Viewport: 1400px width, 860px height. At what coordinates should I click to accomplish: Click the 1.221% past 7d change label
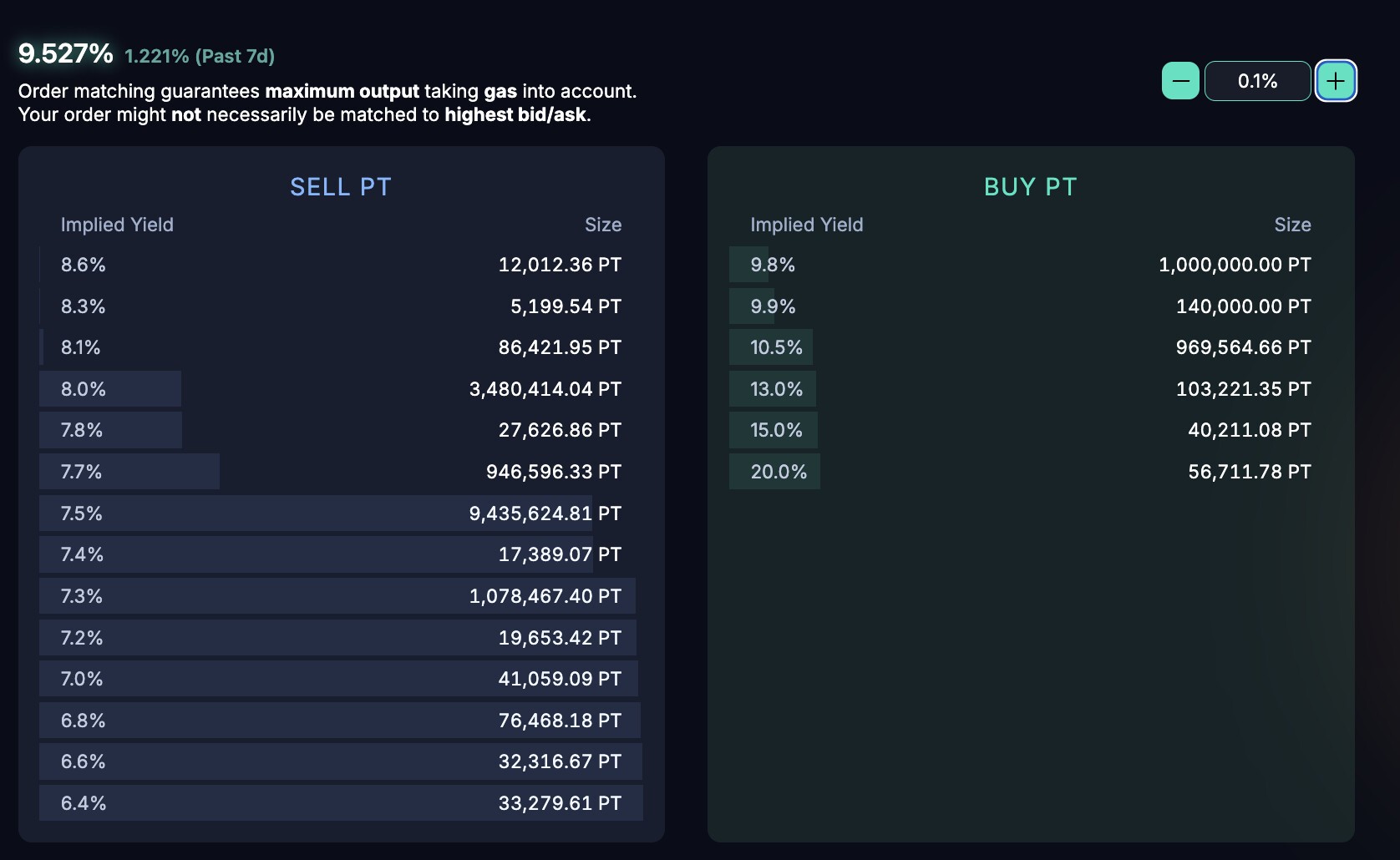(200, 56)
